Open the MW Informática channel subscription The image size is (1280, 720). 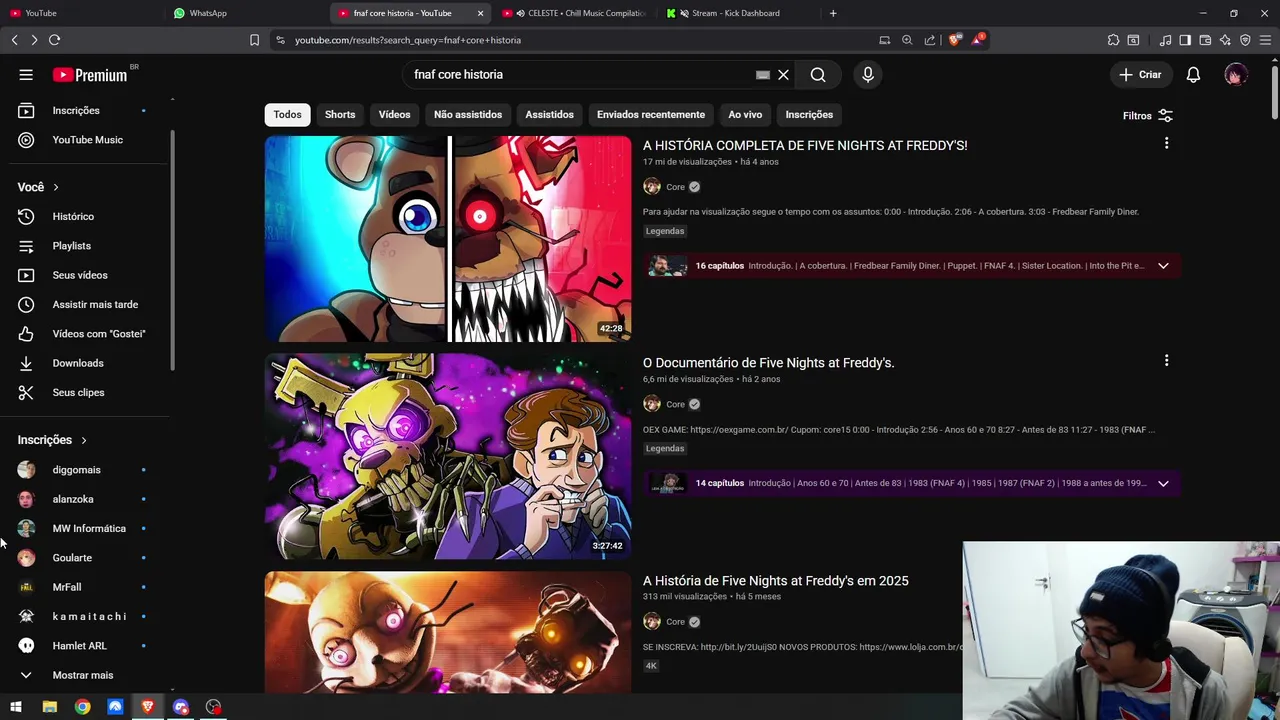pos(84,528)
